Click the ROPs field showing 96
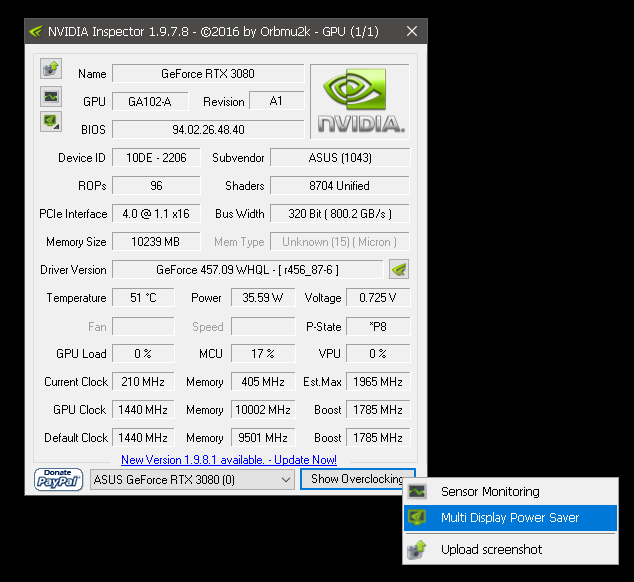634x582 pixels. click(x=156, y=186)
